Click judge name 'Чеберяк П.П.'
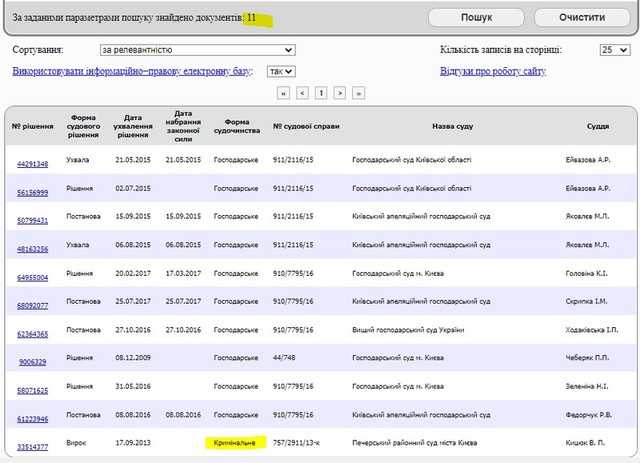This screenshot has height=463, width=640. 587,358
